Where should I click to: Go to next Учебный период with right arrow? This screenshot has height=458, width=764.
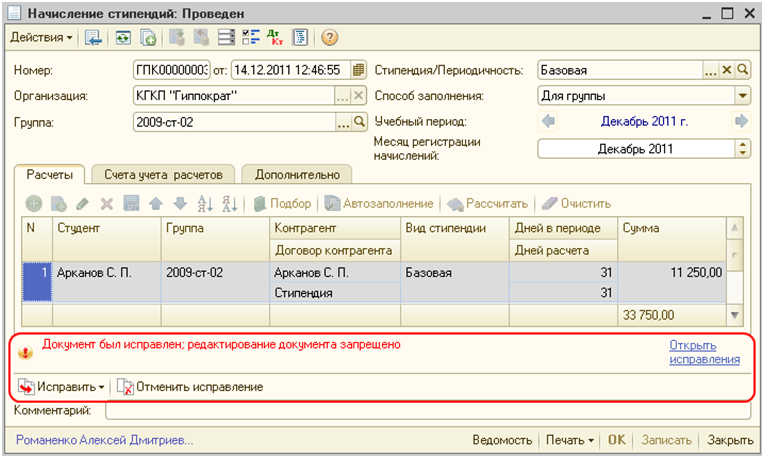point(741,122)
